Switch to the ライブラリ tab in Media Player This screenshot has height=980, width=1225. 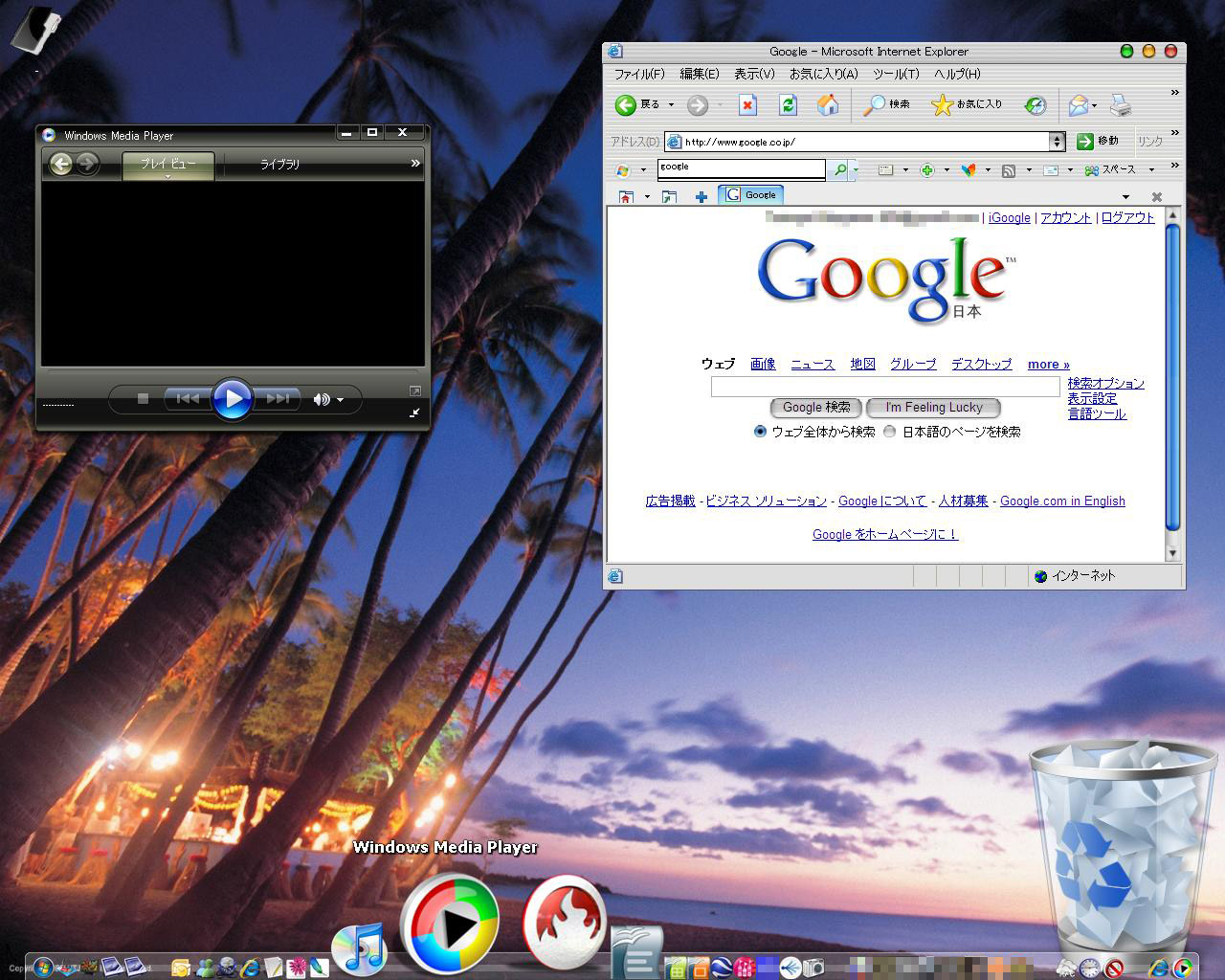[279, 165]
